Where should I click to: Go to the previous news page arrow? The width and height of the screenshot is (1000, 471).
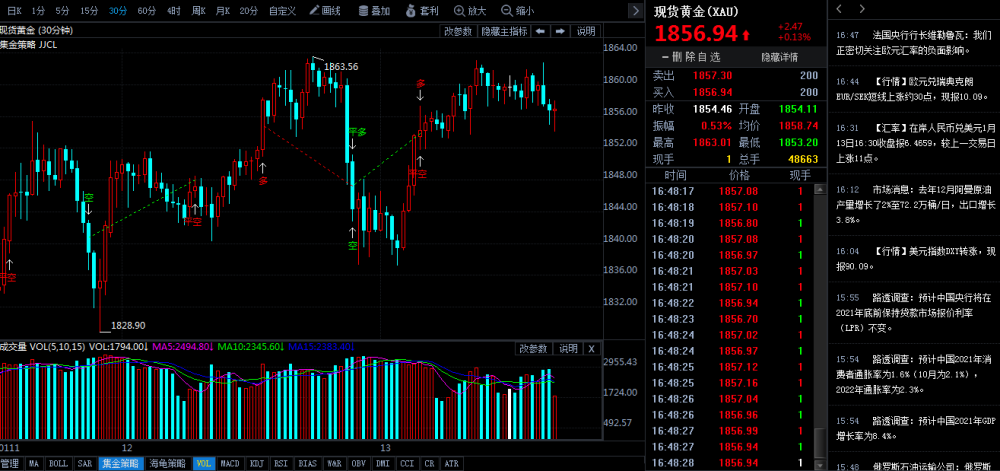click(x=839, y=9)
